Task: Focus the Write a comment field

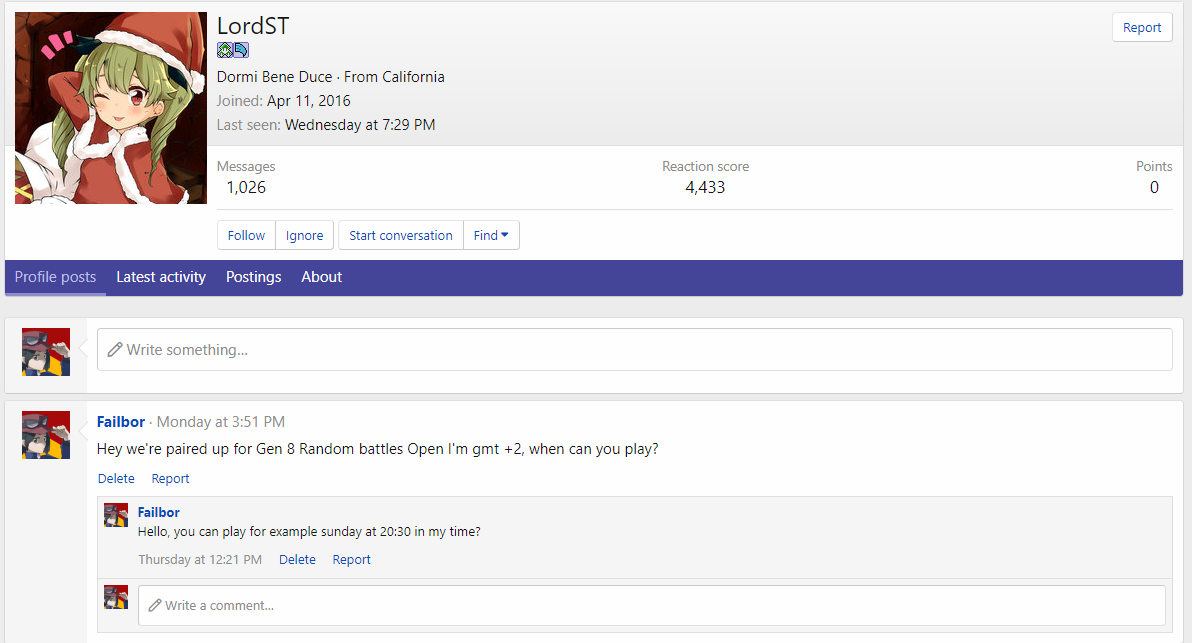Action: [x=651, y=605]
